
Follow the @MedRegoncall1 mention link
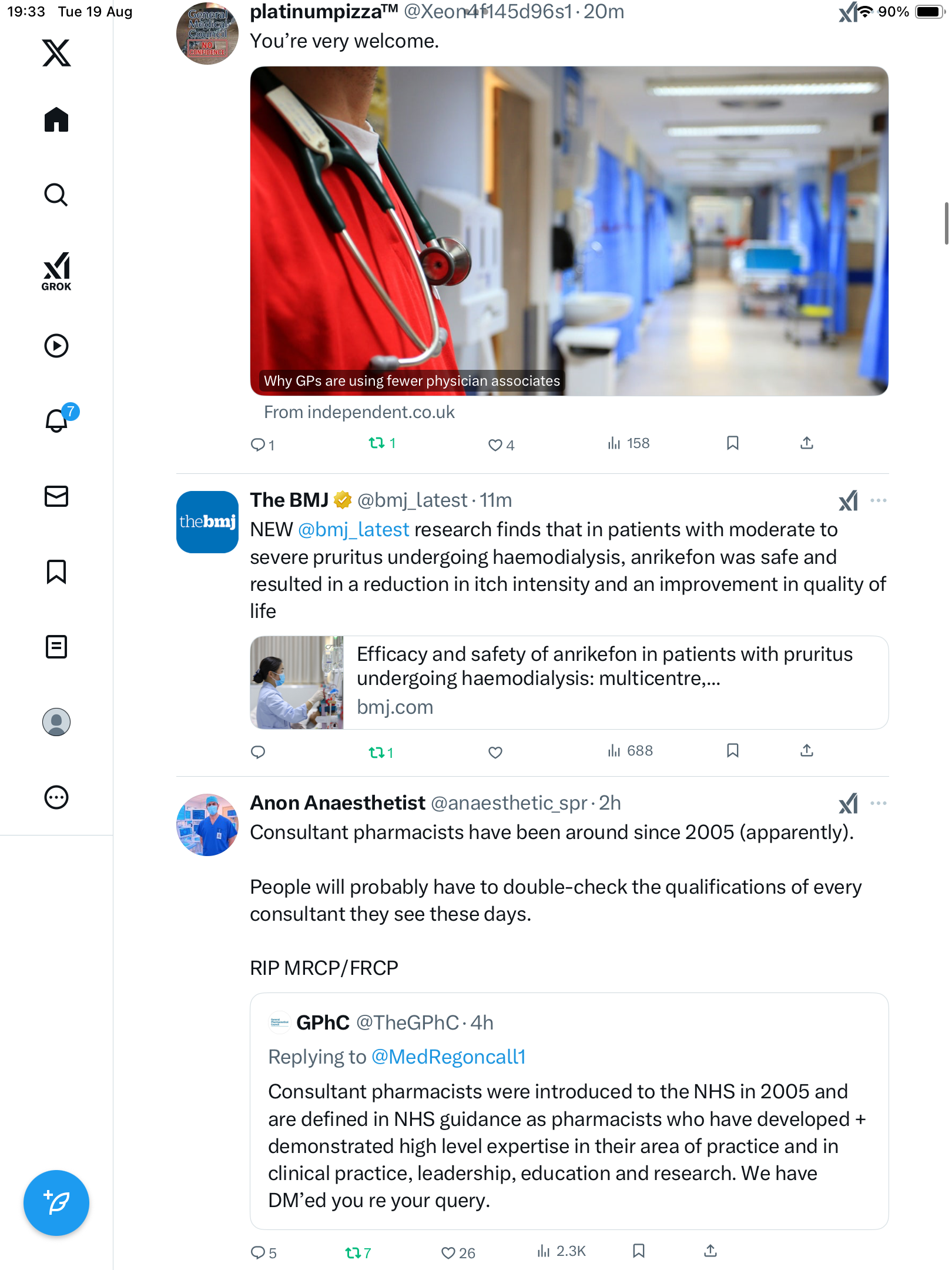(448, 1057)
